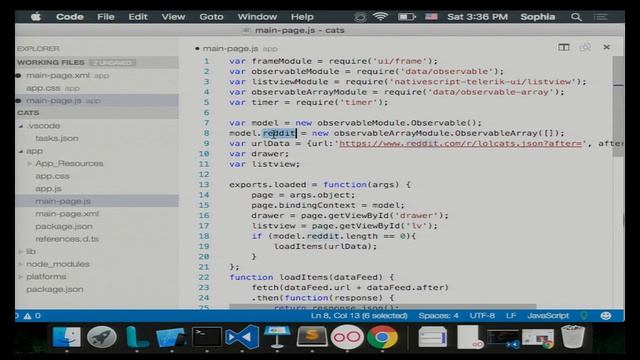Click the editor vertical scrollbar thumb
Image resolution: width=640 pixels, height=360 pixels.
[618, 106]
